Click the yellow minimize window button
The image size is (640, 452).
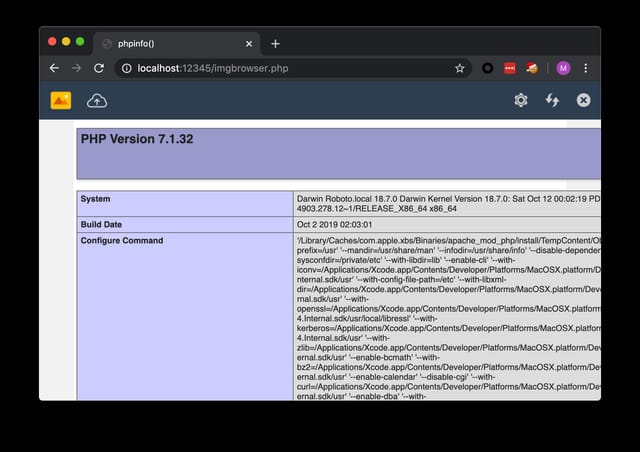coord(66,42)
